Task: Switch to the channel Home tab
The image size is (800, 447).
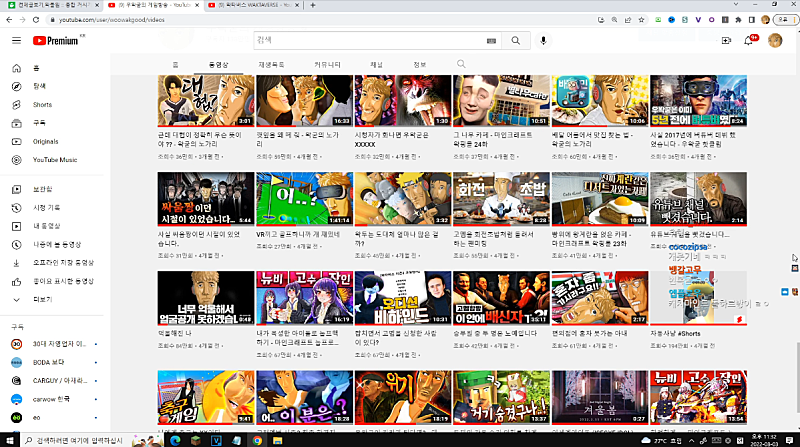Action: tap(176, 65)
